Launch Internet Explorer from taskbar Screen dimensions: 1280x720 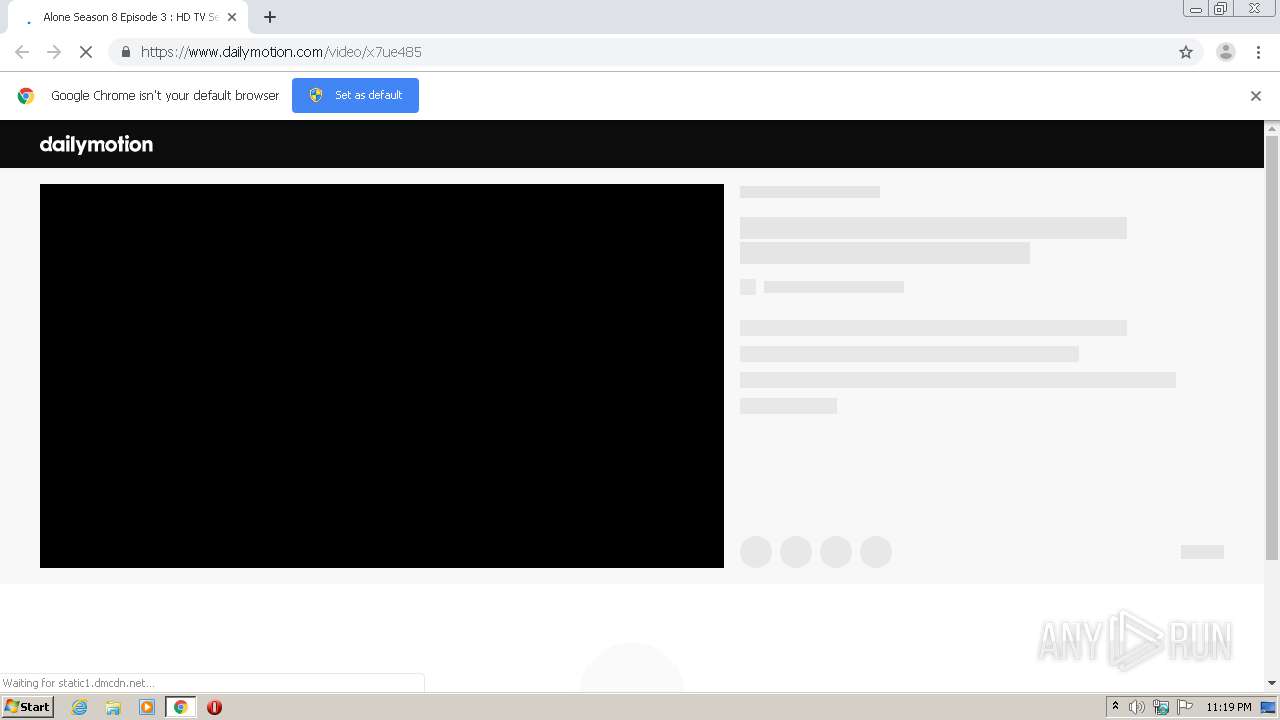click(x=80, y=707)
